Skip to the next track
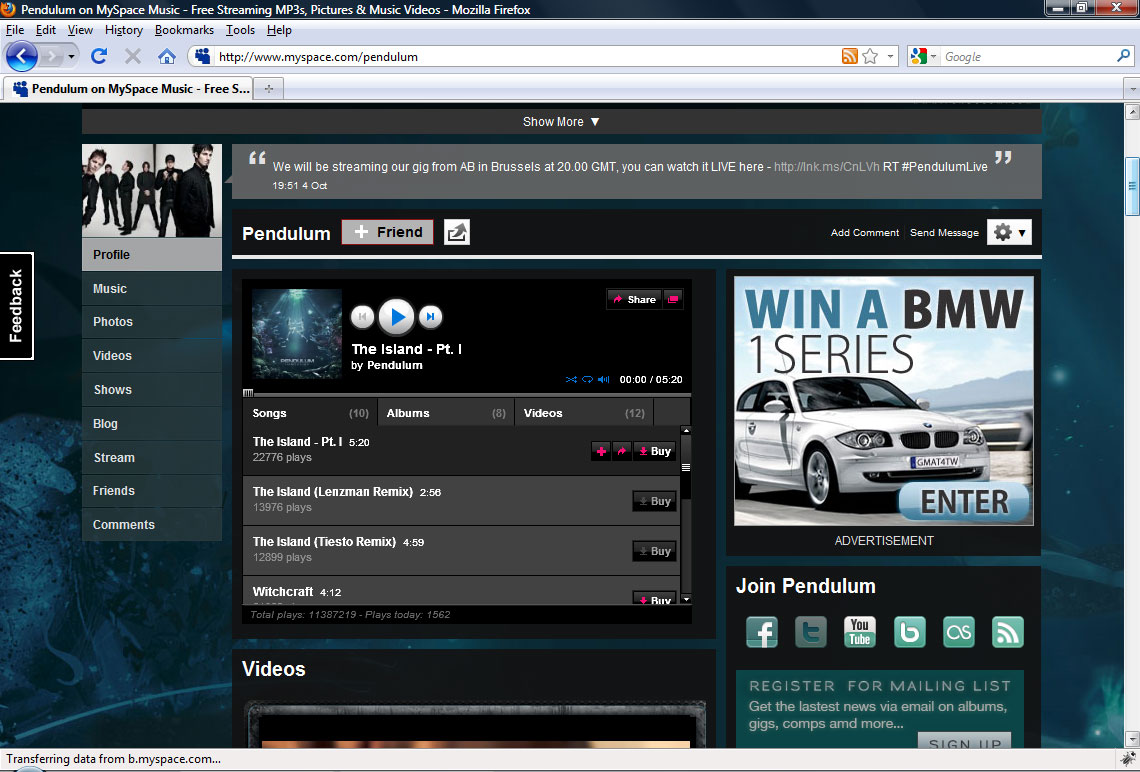The image size is (1140, 772). click(x=430, y=316)
